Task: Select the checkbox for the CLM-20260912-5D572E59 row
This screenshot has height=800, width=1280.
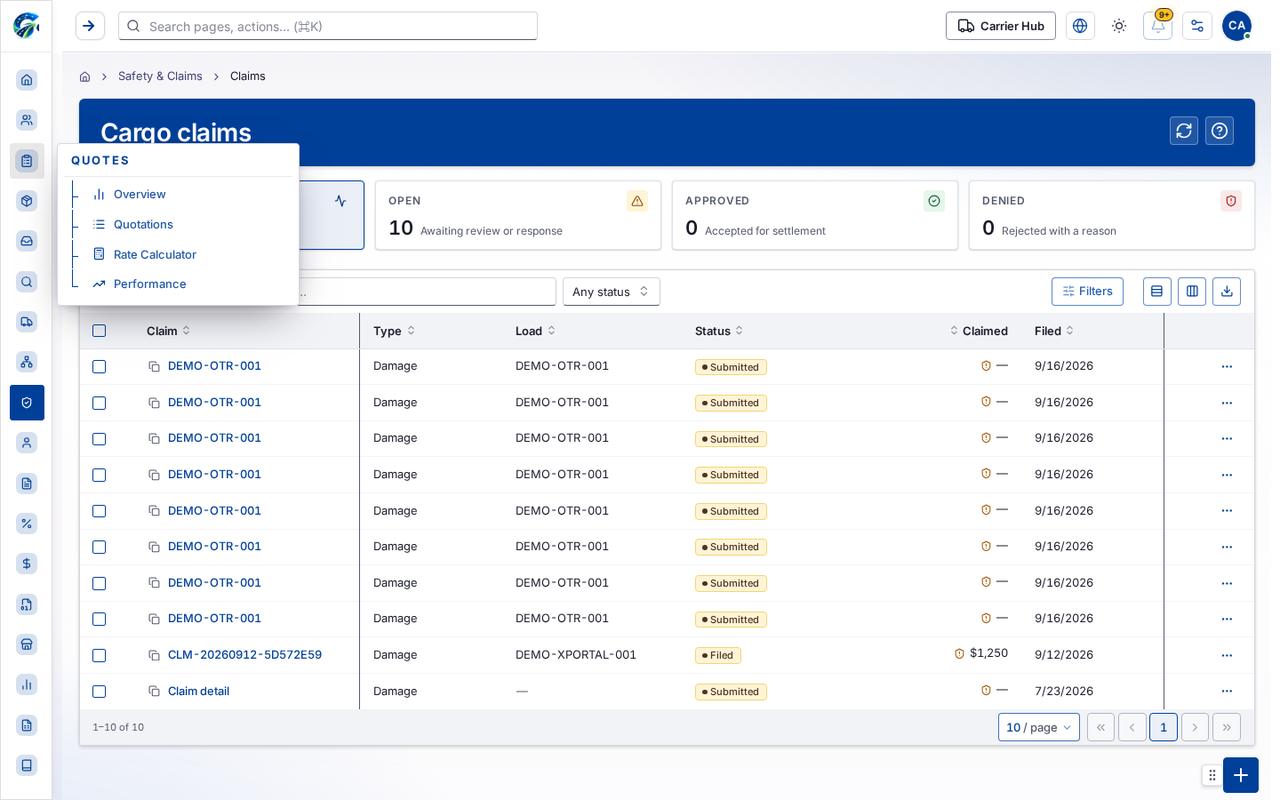Action: click(x=99, y=655)
